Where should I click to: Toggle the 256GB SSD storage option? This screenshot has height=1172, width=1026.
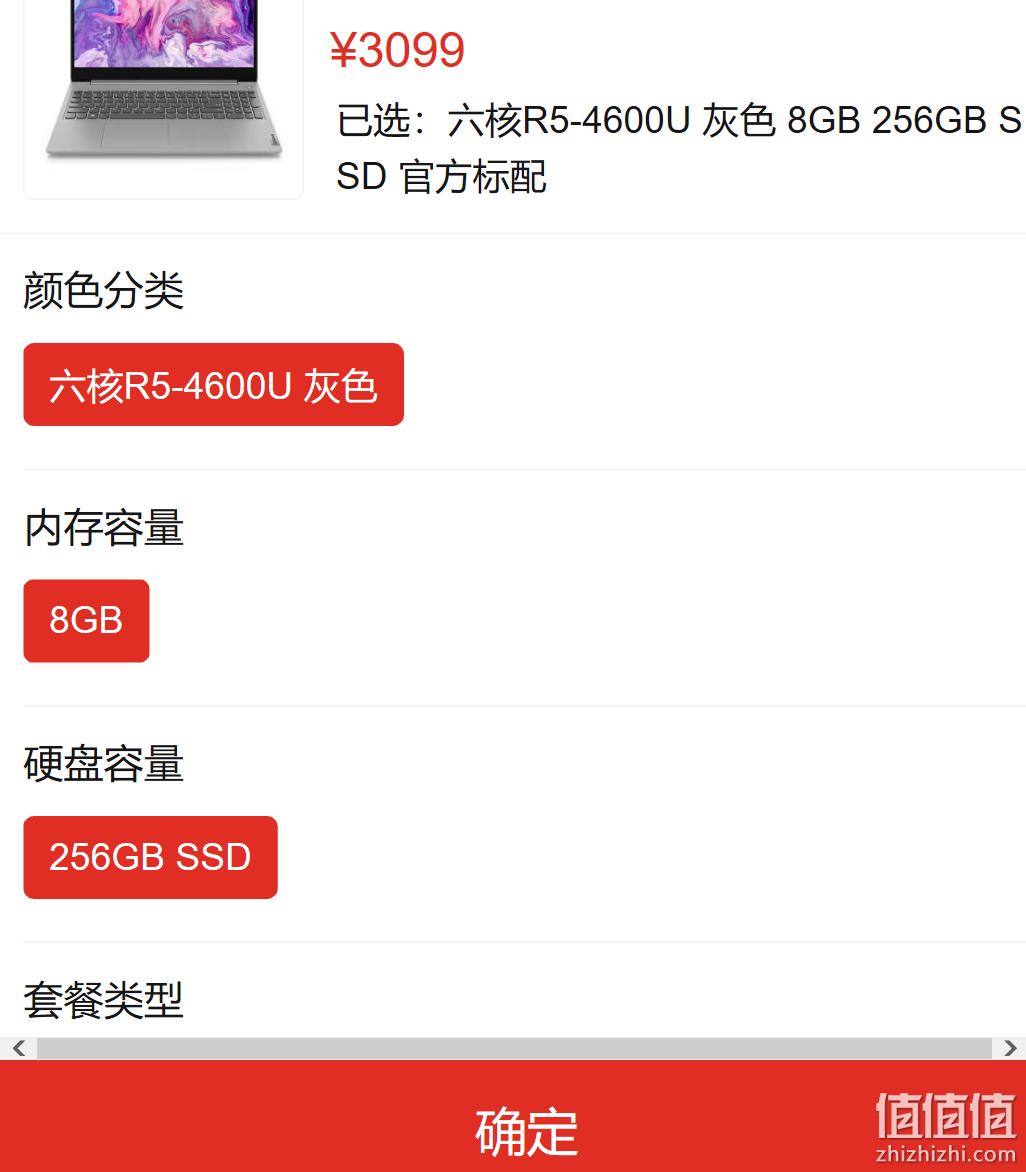click(x=150, y=857)
